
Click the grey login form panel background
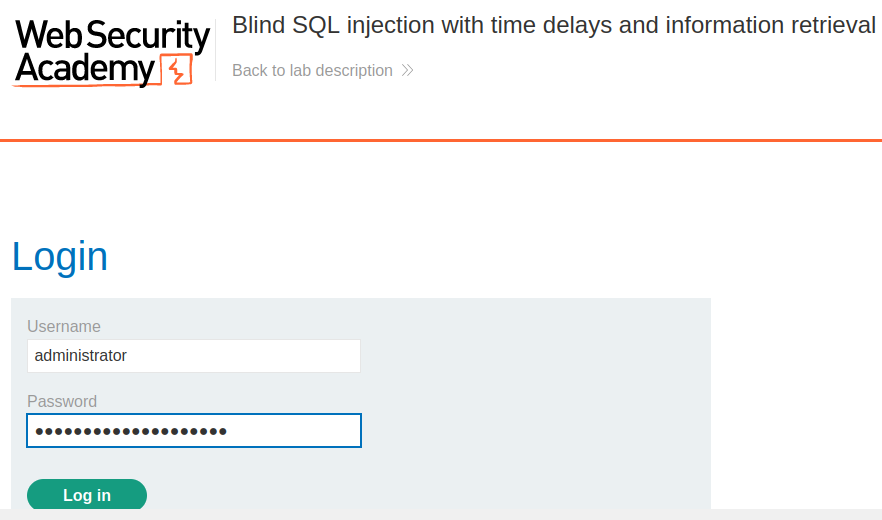[x=534, y=394]
